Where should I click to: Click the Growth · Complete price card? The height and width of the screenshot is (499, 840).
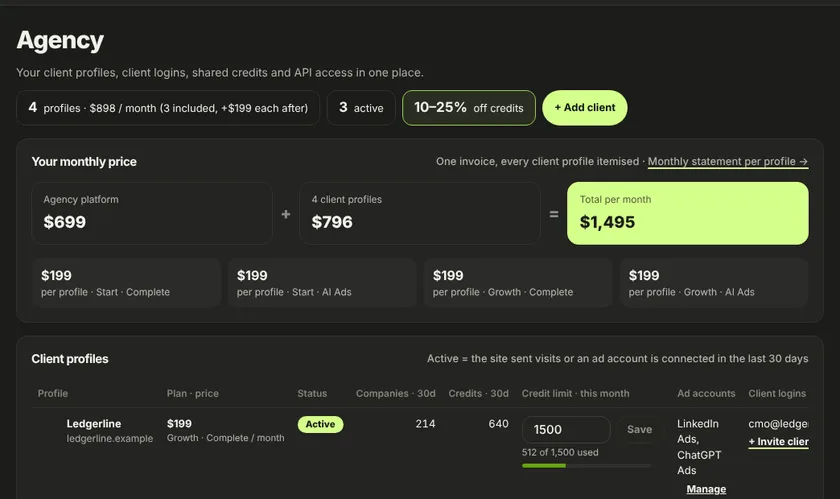518,282
